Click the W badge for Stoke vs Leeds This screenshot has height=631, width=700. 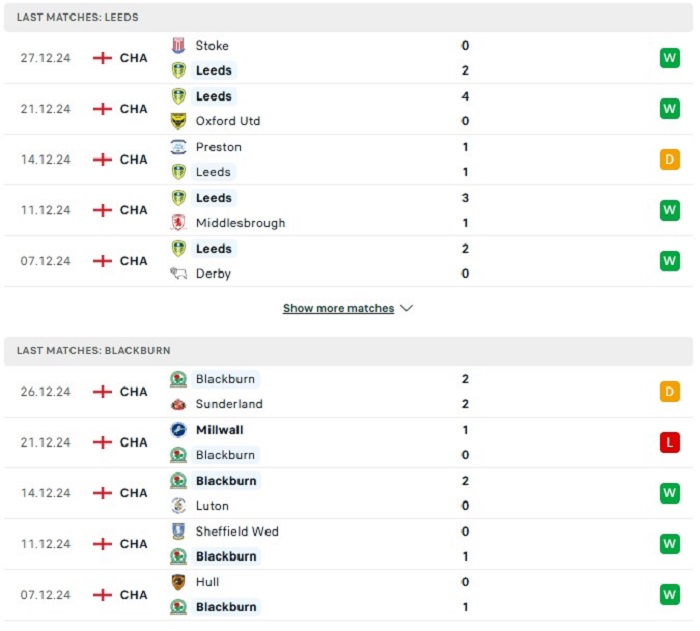pyautogui.click(x=670, y=58)
